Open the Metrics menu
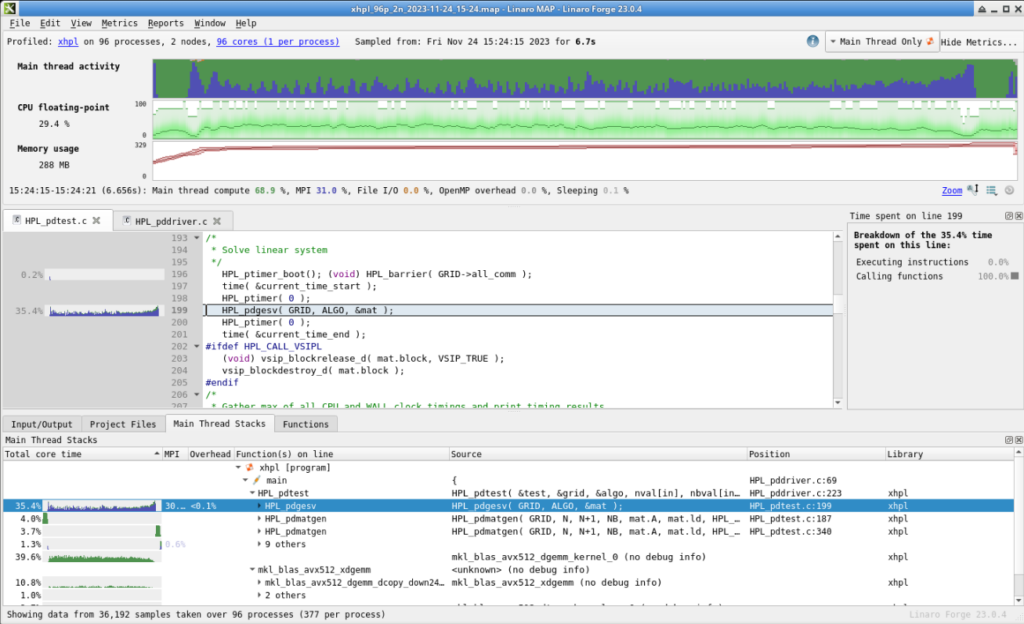 (x=120, y=23)
